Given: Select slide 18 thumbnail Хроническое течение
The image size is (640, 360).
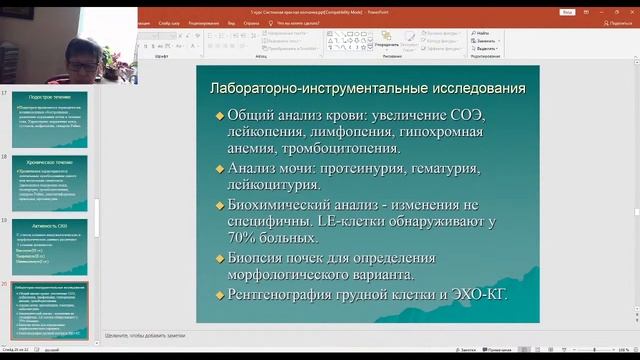Looking at the screenshot, I should point(49,183).
